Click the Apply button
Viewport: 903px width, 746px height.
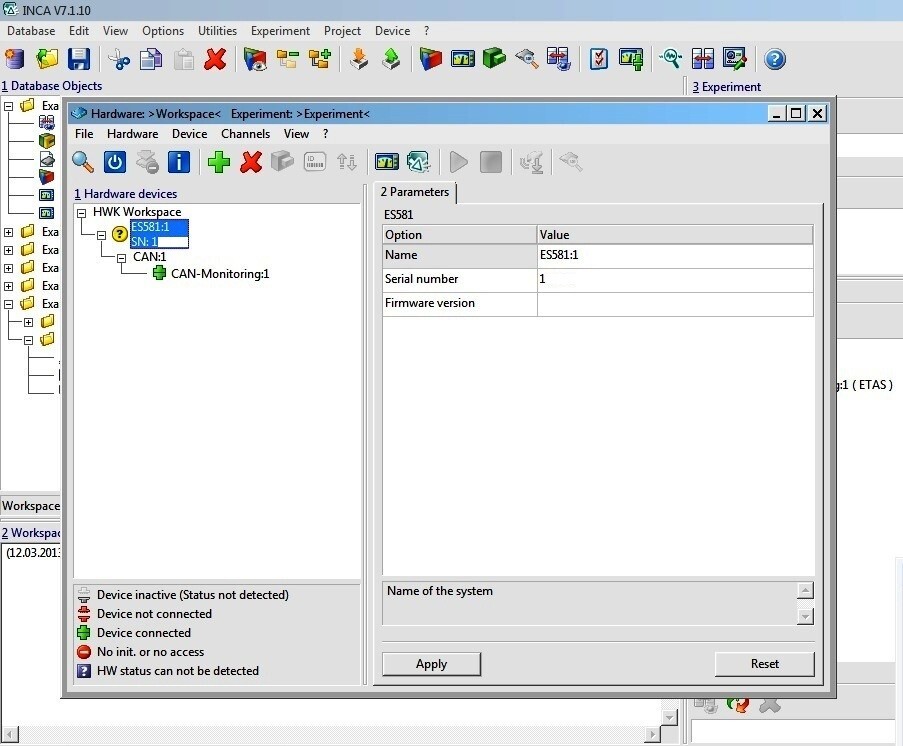point(430,663)
